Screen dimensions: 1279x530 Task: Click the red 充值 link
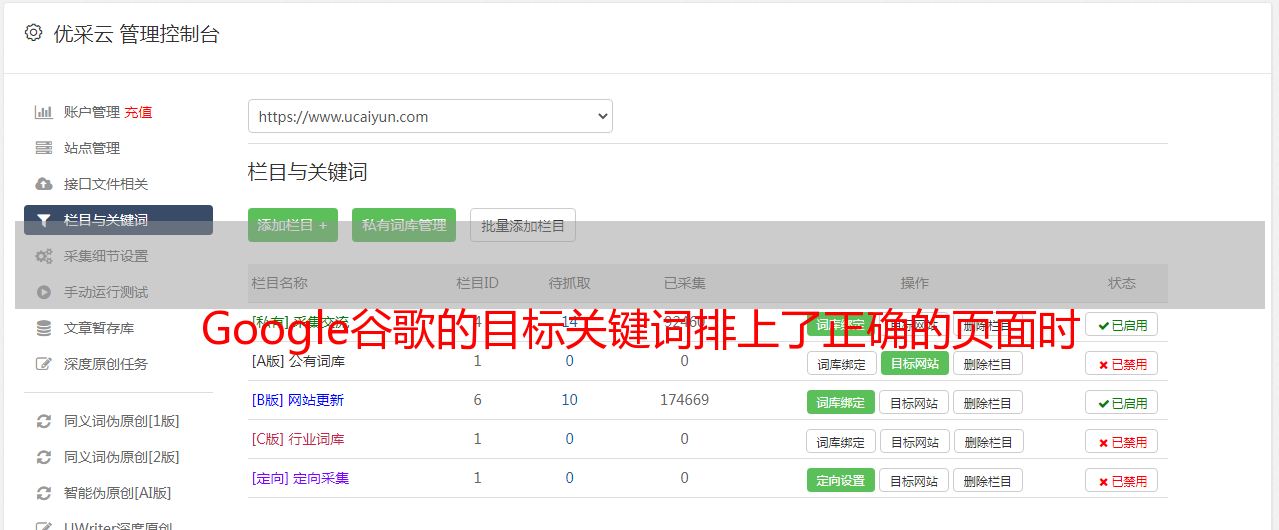138,112
